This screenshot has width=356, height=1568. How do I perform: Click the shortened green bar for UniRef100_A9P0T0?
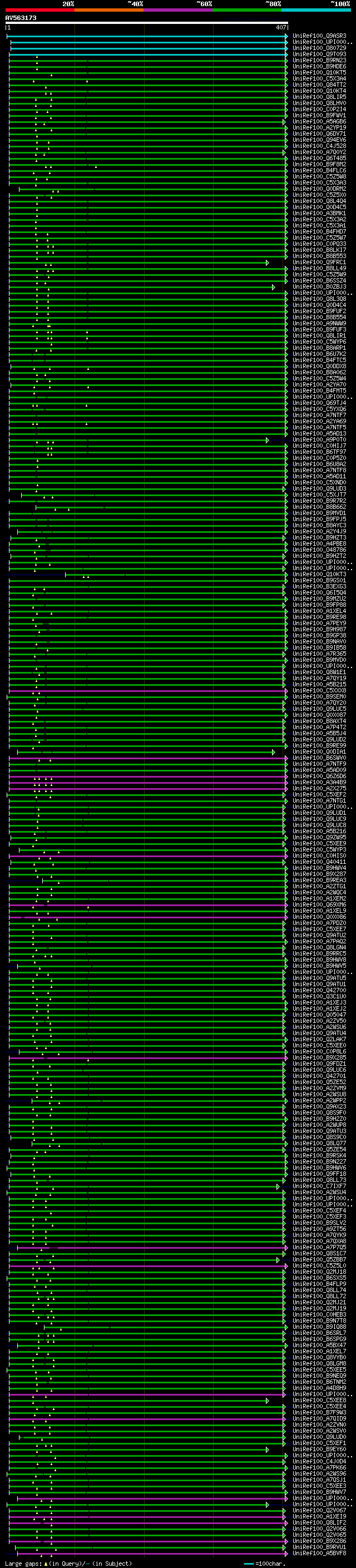point(139,440)
